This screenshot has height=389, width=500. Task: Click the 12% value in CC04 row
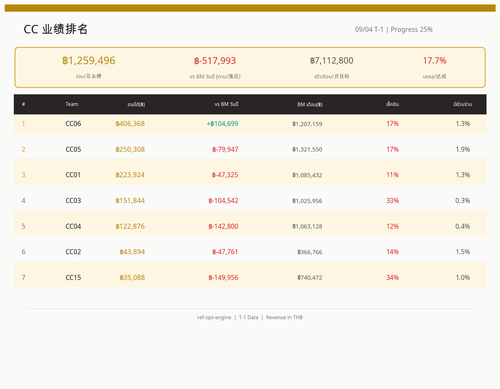(x=393, y=226)
